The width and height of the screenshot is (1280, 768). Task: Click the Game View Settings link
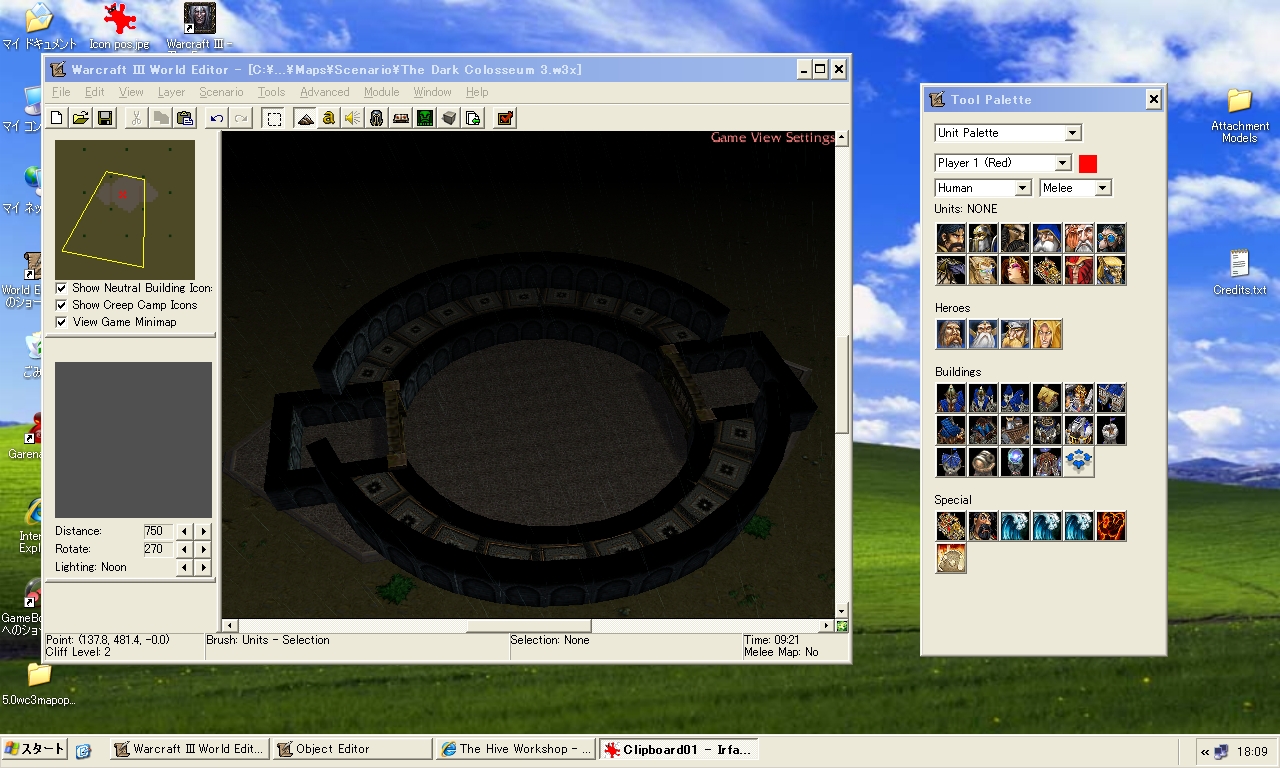click(772, 138)
